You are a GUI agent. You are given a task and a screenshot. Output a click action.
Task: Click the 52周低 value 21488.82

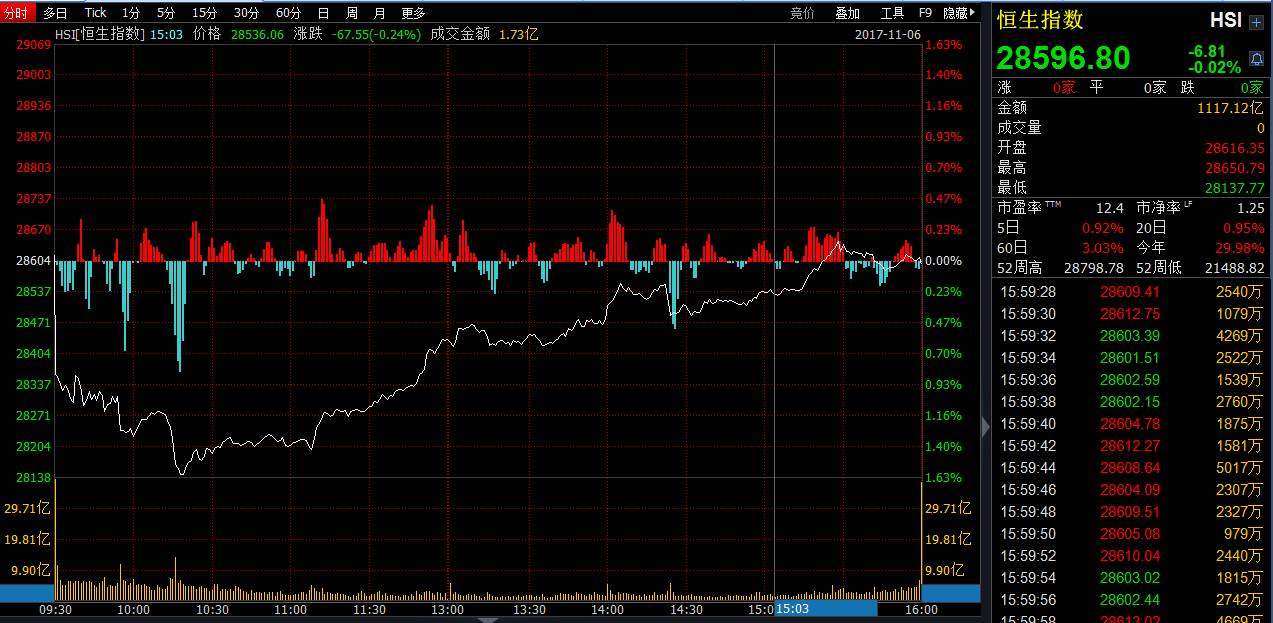click(1234, 267)
